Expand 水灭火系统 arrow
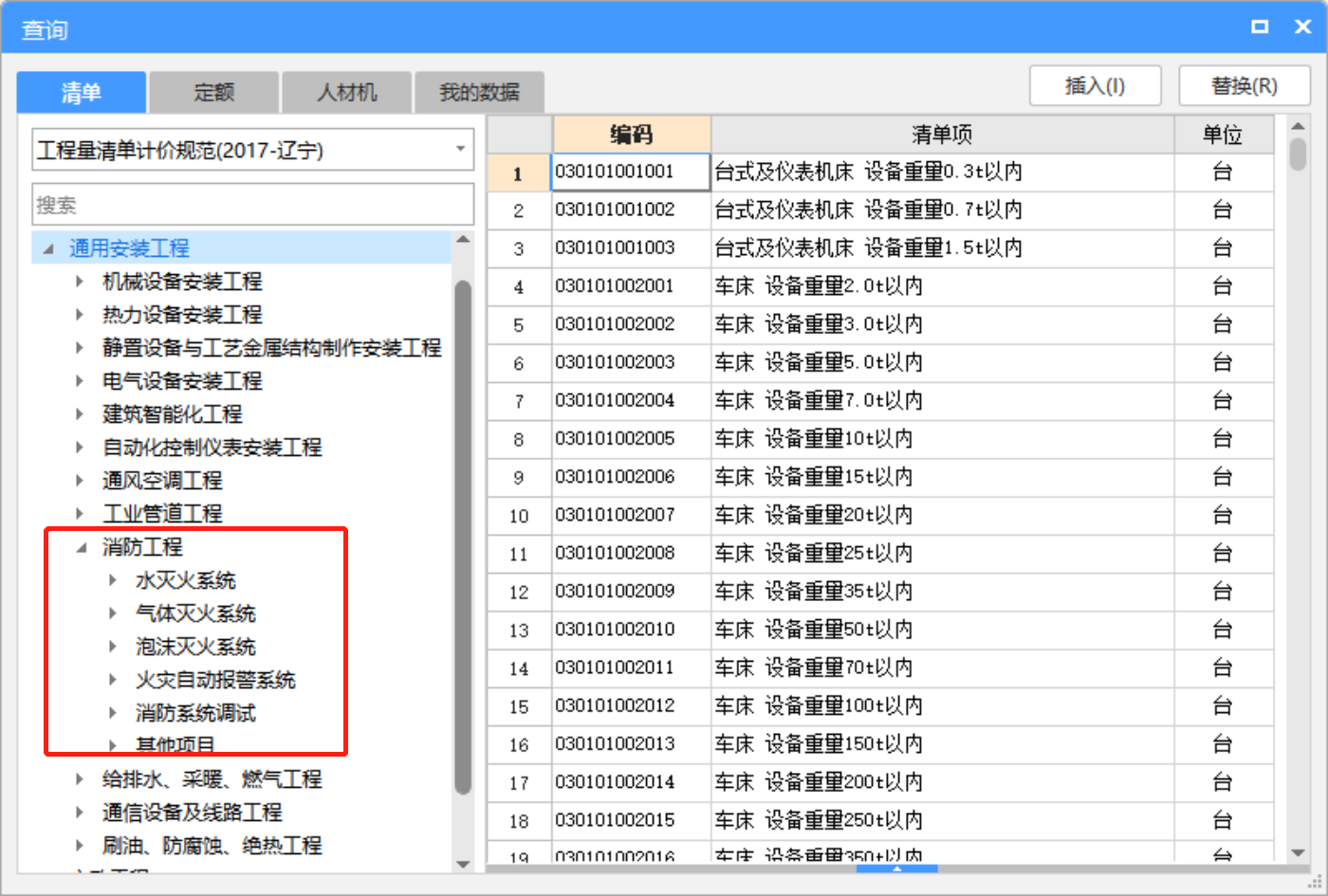The image size is (1328, 896). pos(113,580)
